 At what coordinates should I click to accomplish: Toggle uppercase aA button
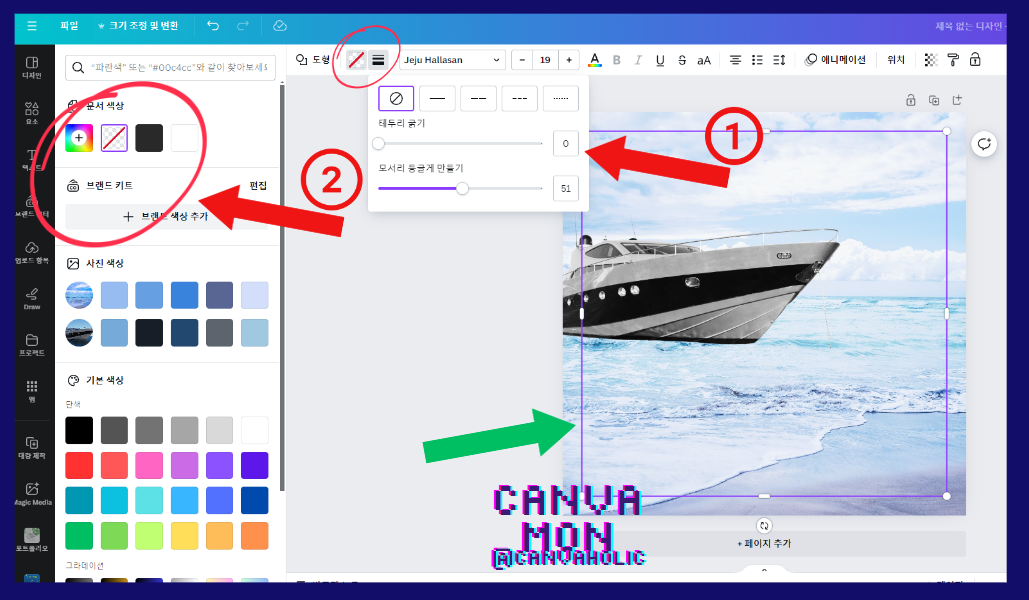tap(704, 60)
